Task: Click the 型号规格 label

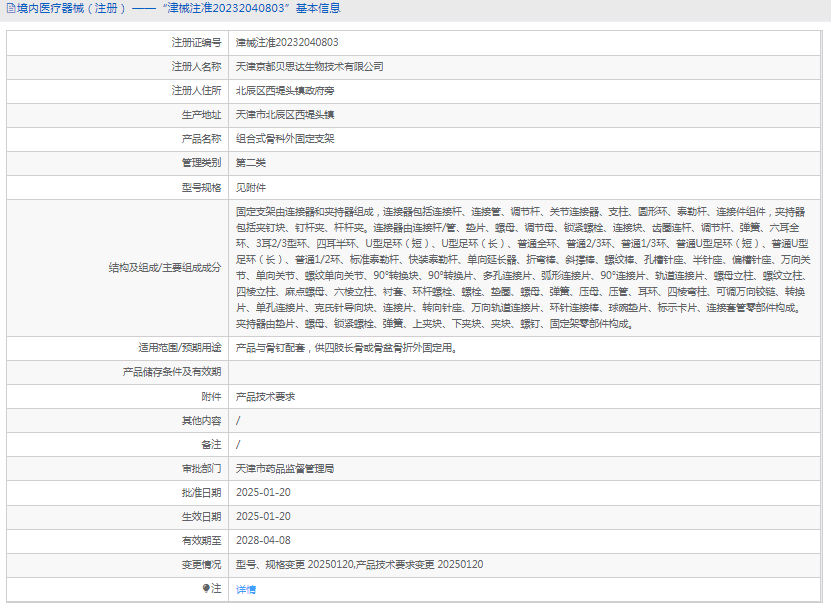Action: click(x=201, y=188)
